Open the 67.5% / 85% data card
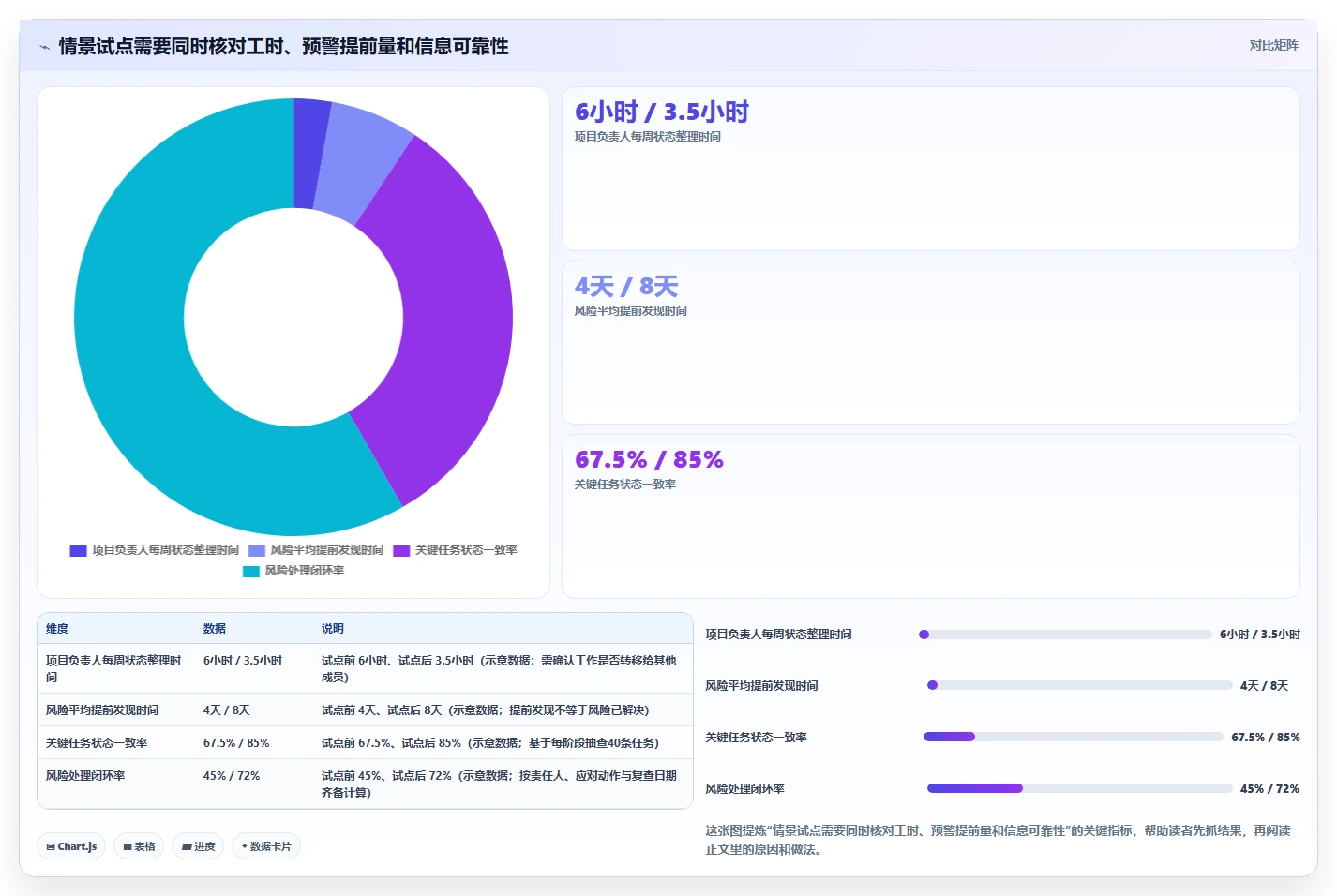The height and width of the screenshot is (896, 1337). point(930,515)
